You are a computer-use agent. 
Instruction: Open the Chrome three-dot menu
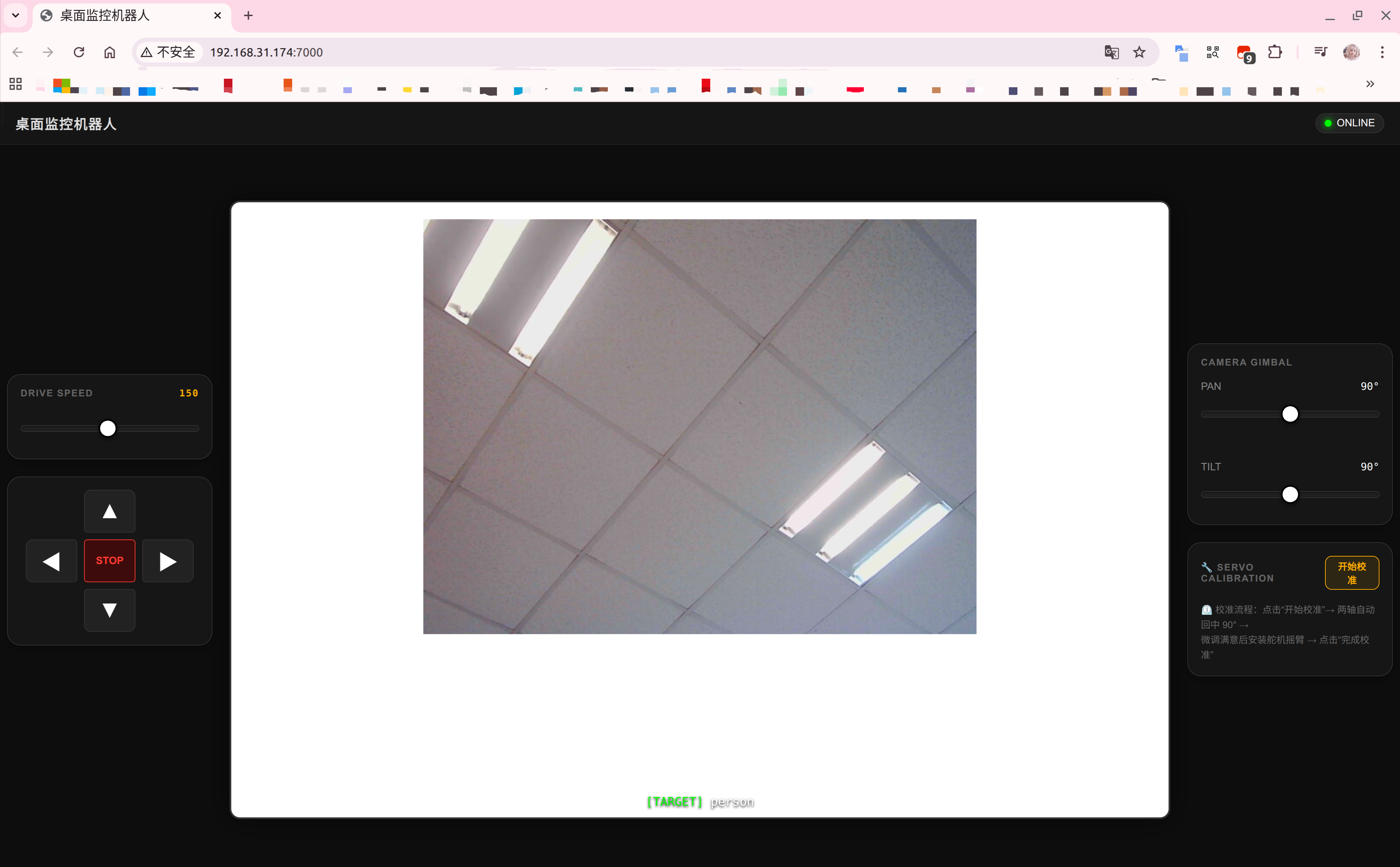(1382, 52)
